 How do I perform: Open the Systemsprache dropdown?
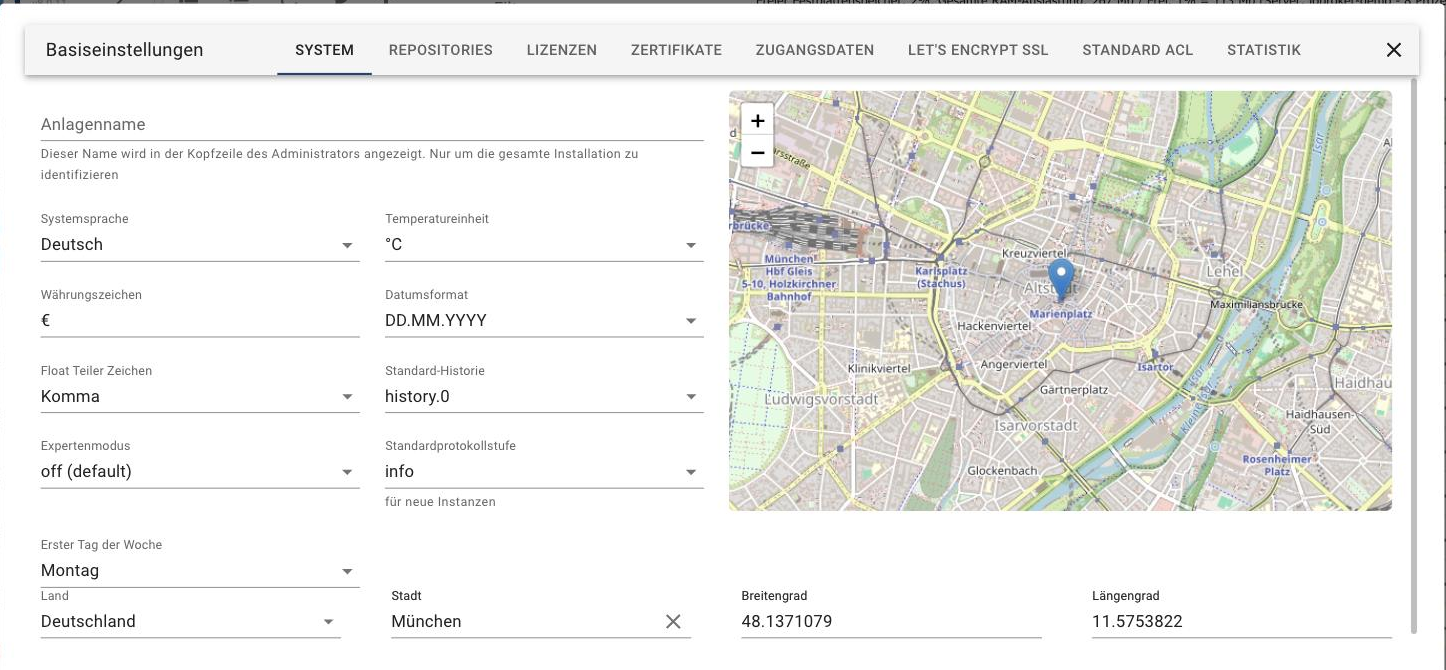tap(200, 245)
